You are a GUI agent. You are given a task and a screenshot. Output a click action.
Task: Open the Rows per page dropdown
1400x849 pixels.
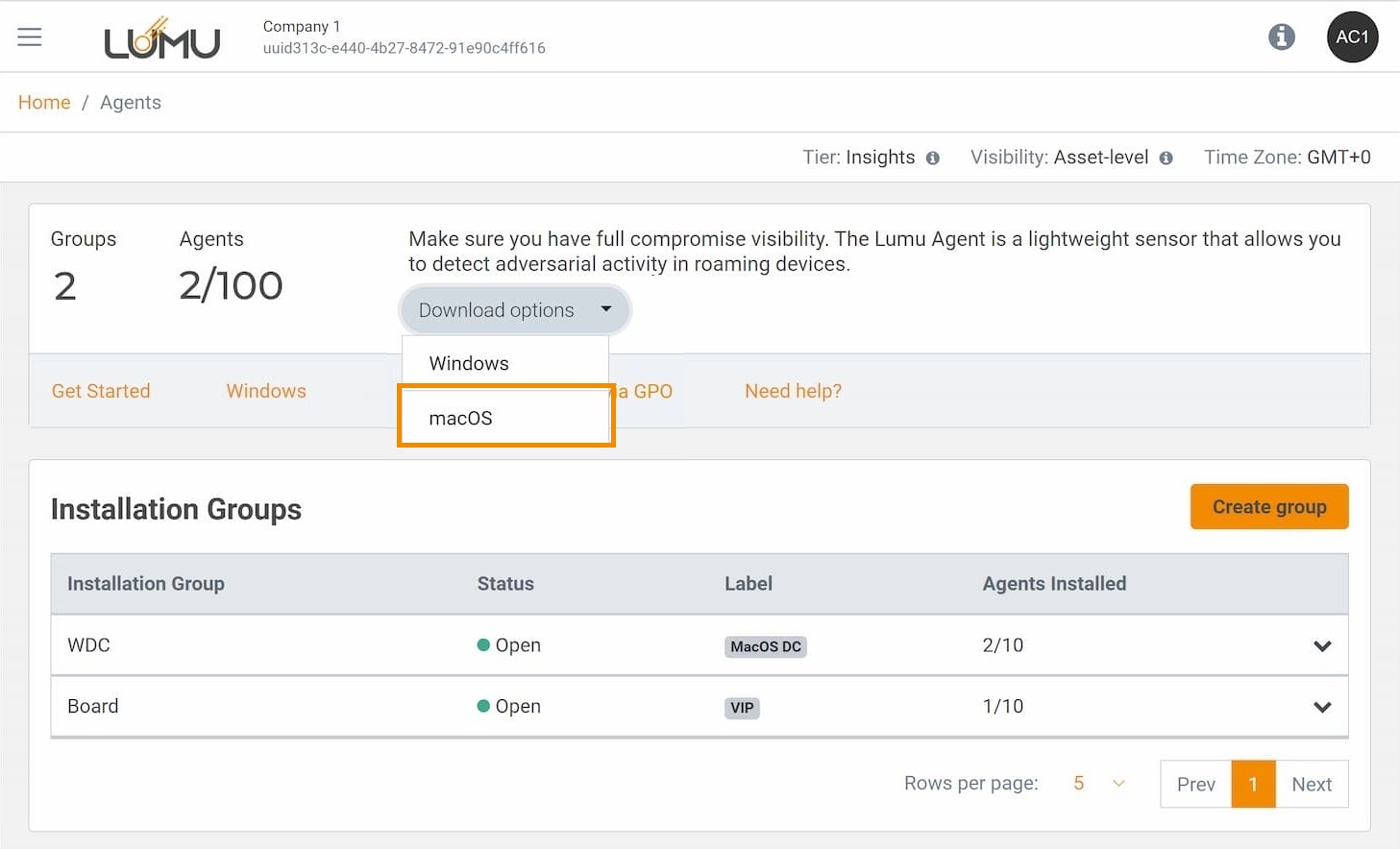[1098, 784]
